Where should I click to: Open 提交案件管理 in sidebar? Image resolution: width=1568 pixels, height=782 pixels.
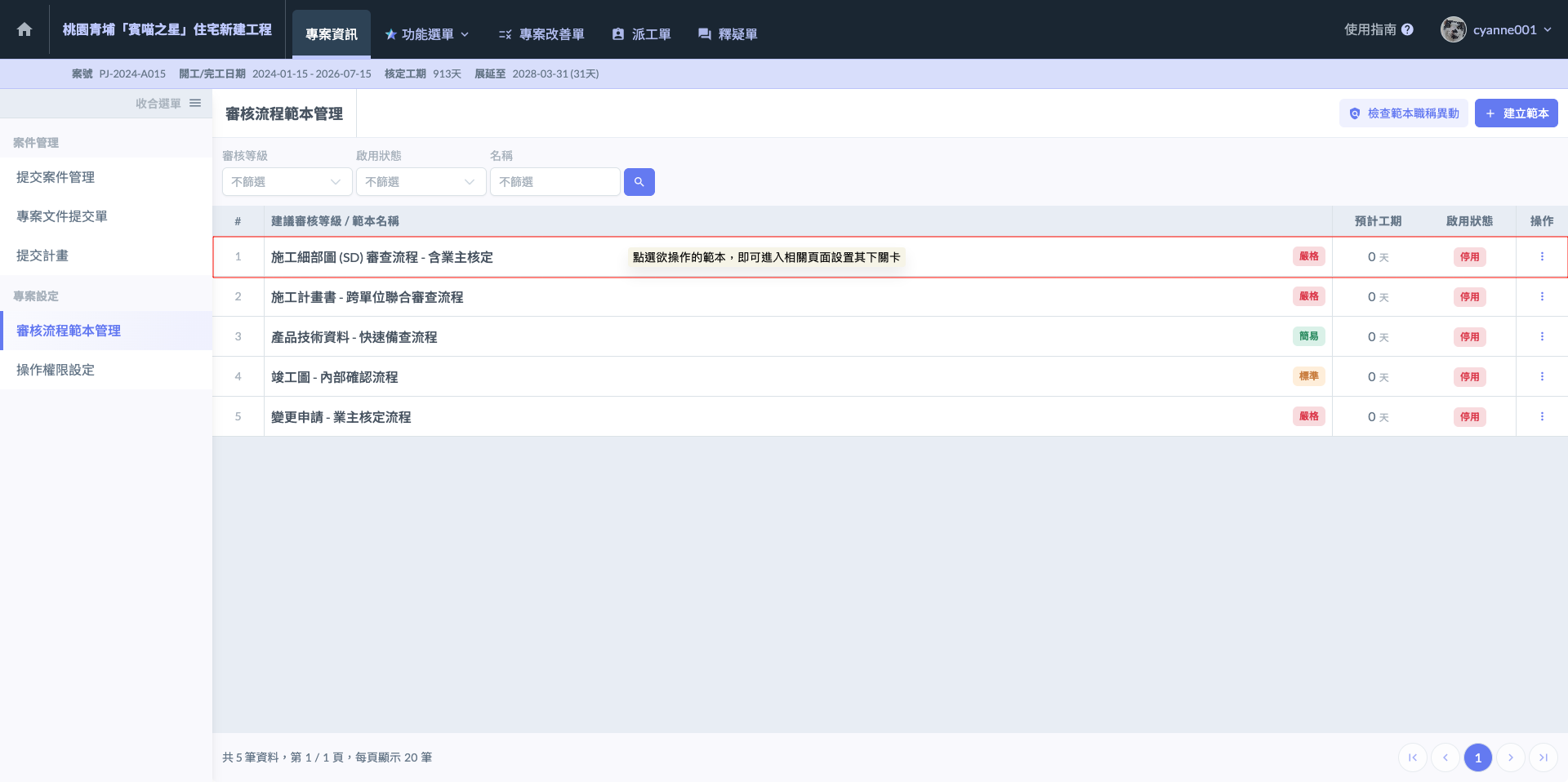106,177
